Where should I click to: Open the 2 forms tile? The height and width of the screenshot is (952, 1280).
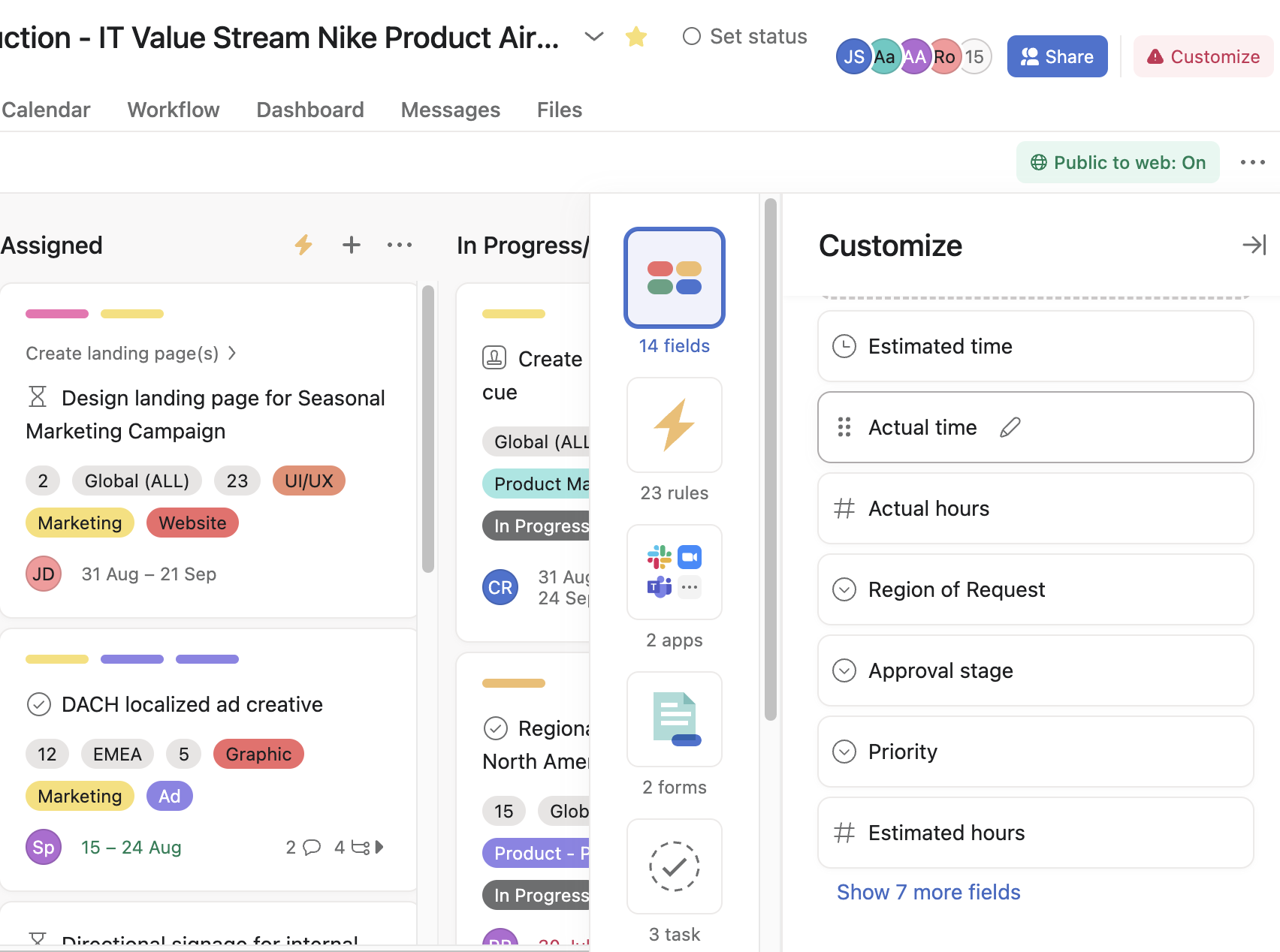[x=674, y=719]
